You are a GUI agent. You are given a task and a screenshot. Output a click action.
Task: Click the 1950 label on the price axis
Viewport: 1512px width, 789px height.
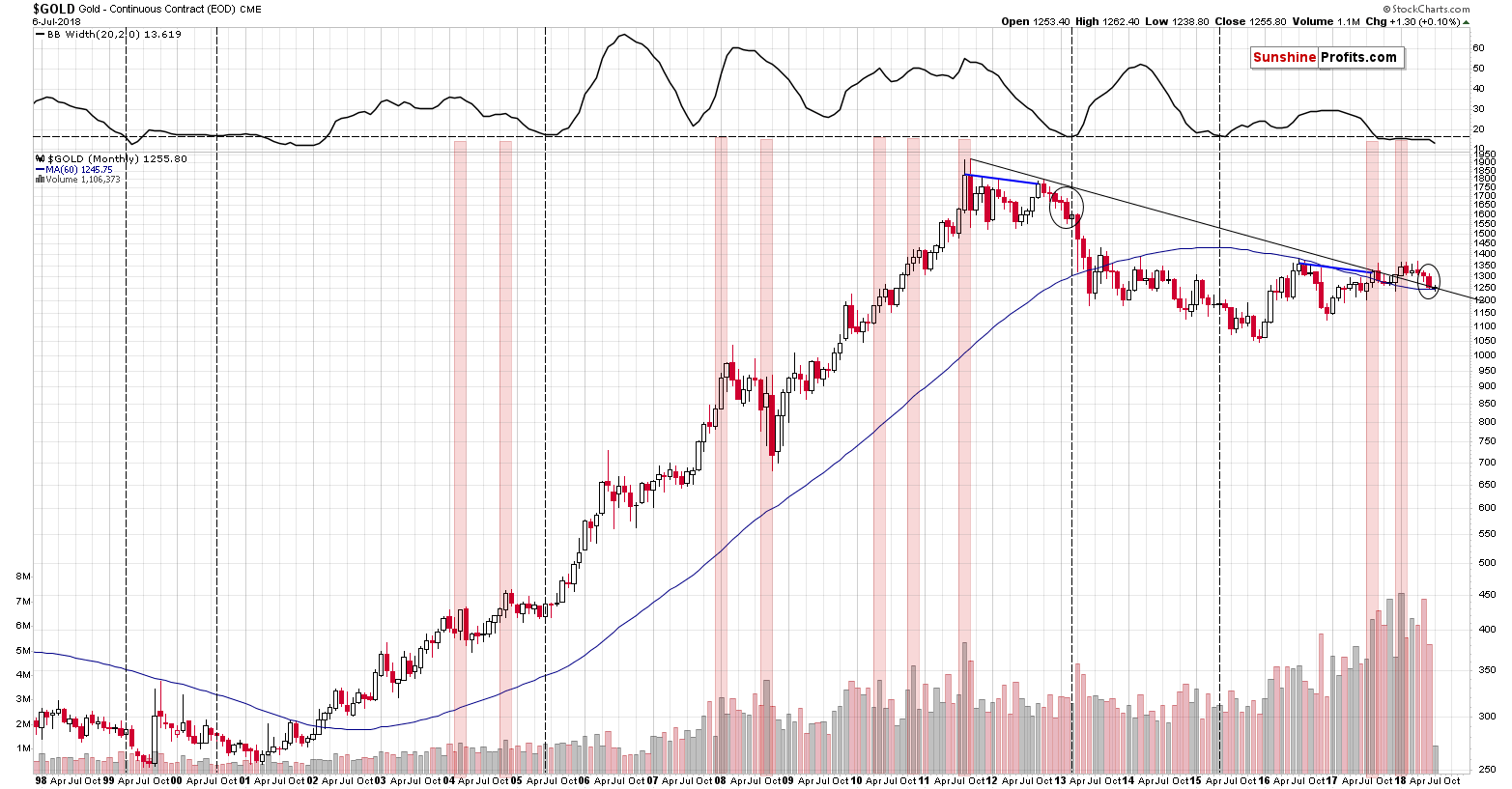1485,155
